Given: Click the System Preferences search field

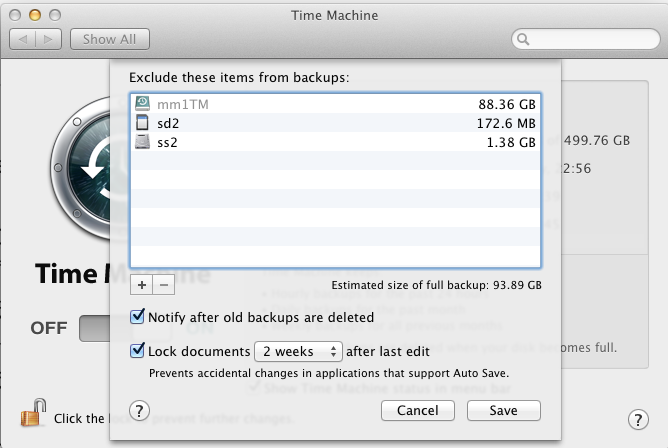Looking at the screenshot, I should [x=583, y=40].
